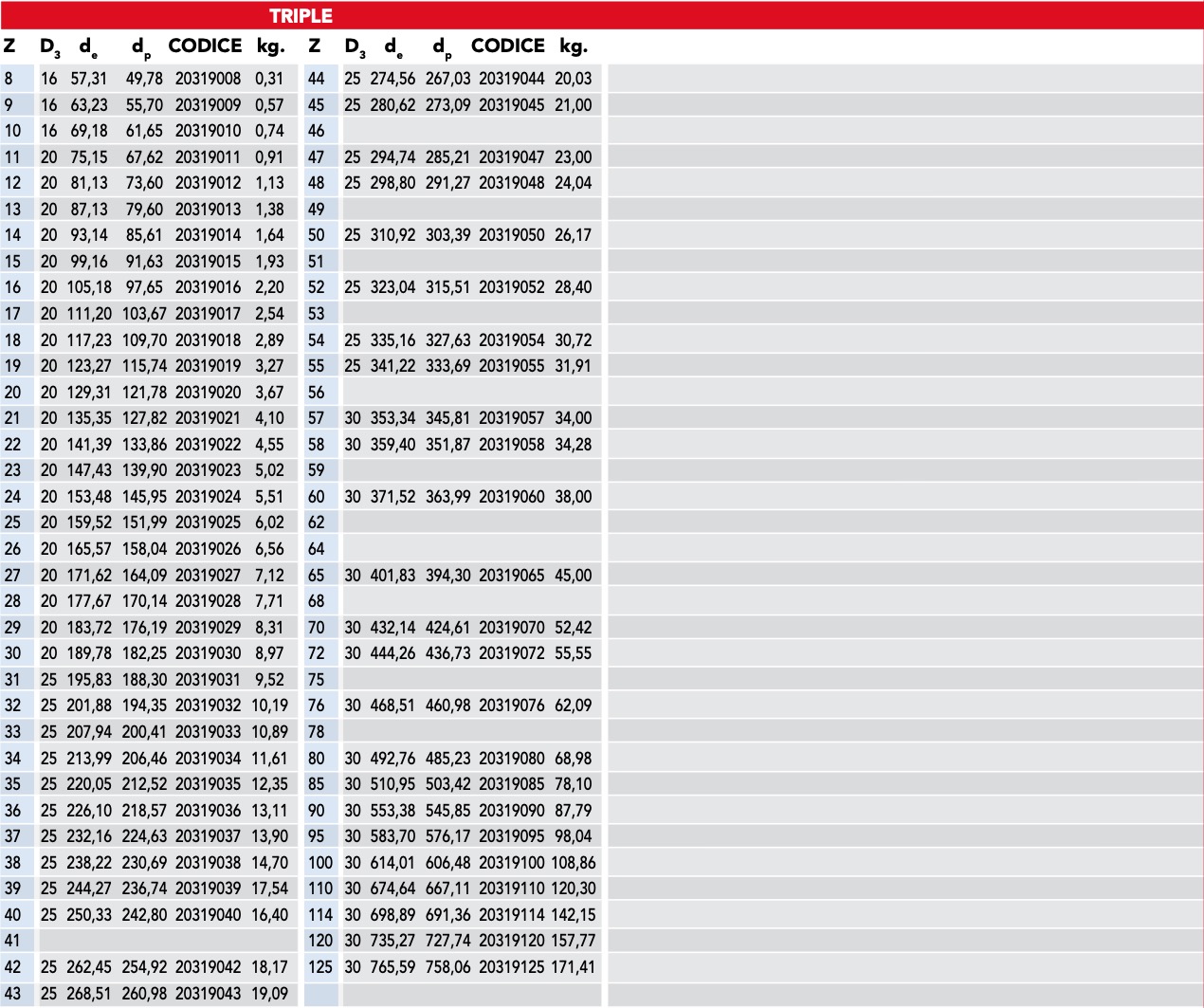Click code 20319060 in the table
Screen dimensions: 1204x1008
(511, 497)
